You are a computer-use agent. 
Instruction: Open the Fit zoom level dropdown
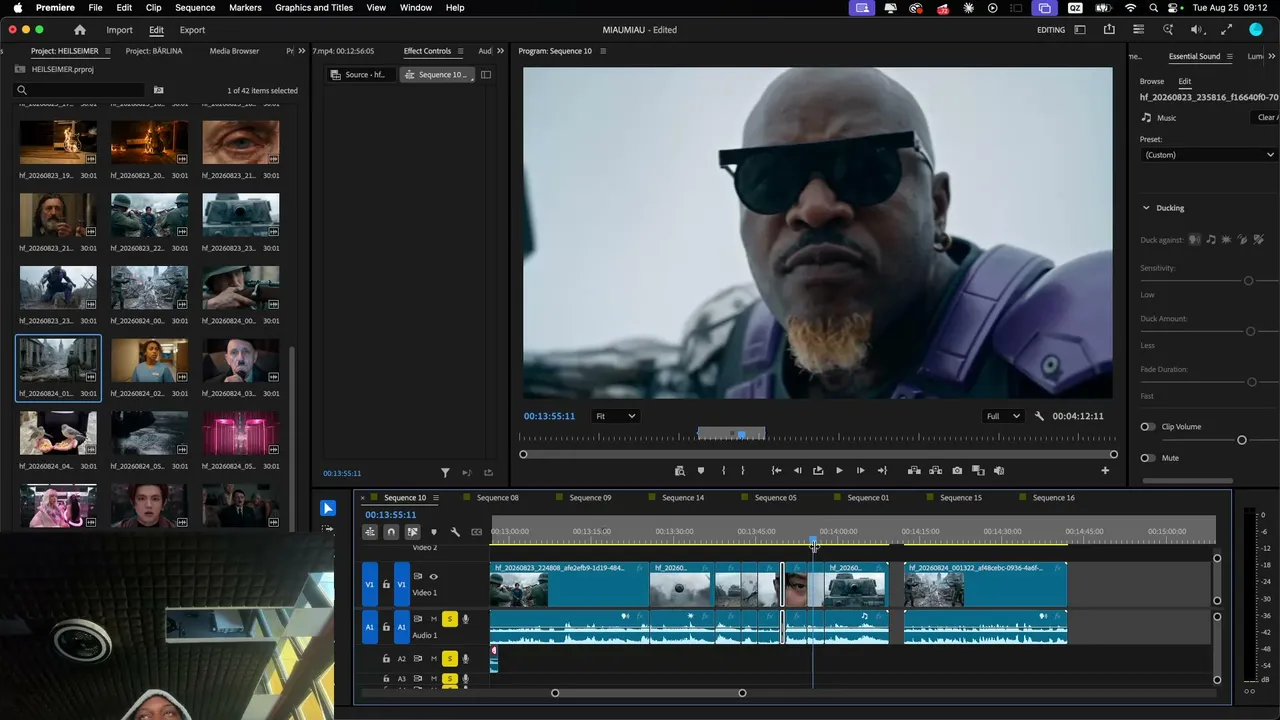pyautogui.click(x=615, y=416)
